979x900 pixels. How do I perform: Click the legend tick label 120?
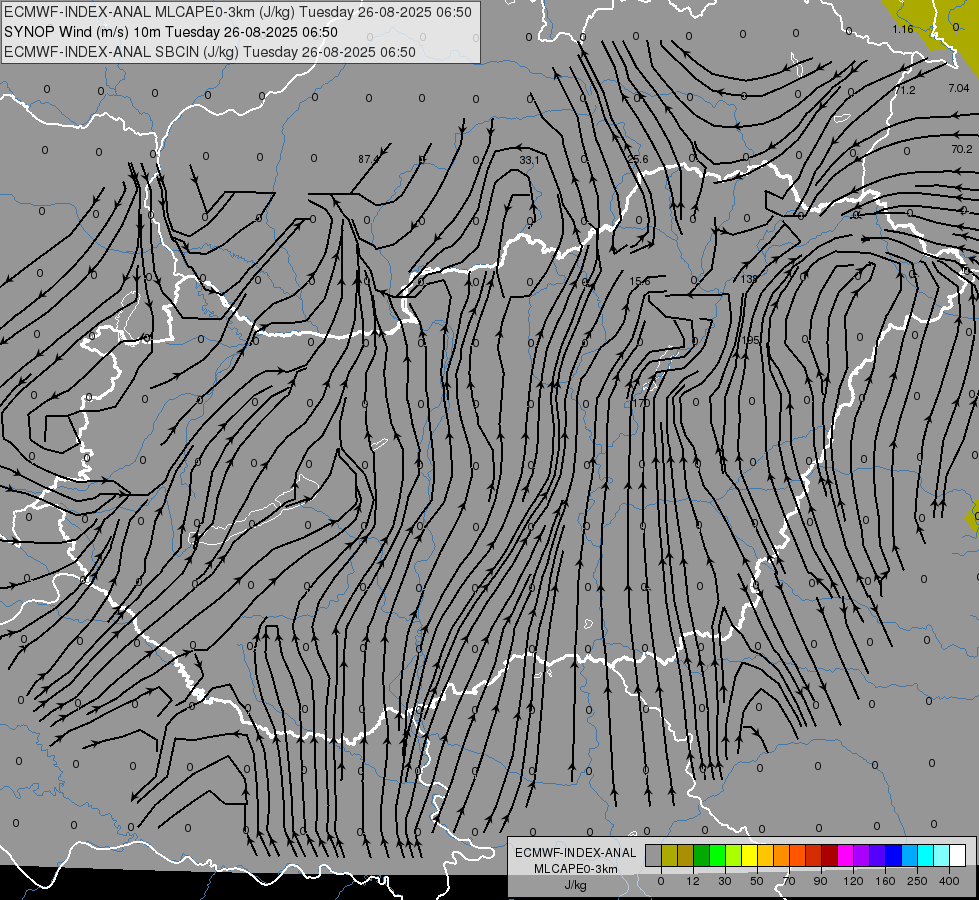point(853,881)
